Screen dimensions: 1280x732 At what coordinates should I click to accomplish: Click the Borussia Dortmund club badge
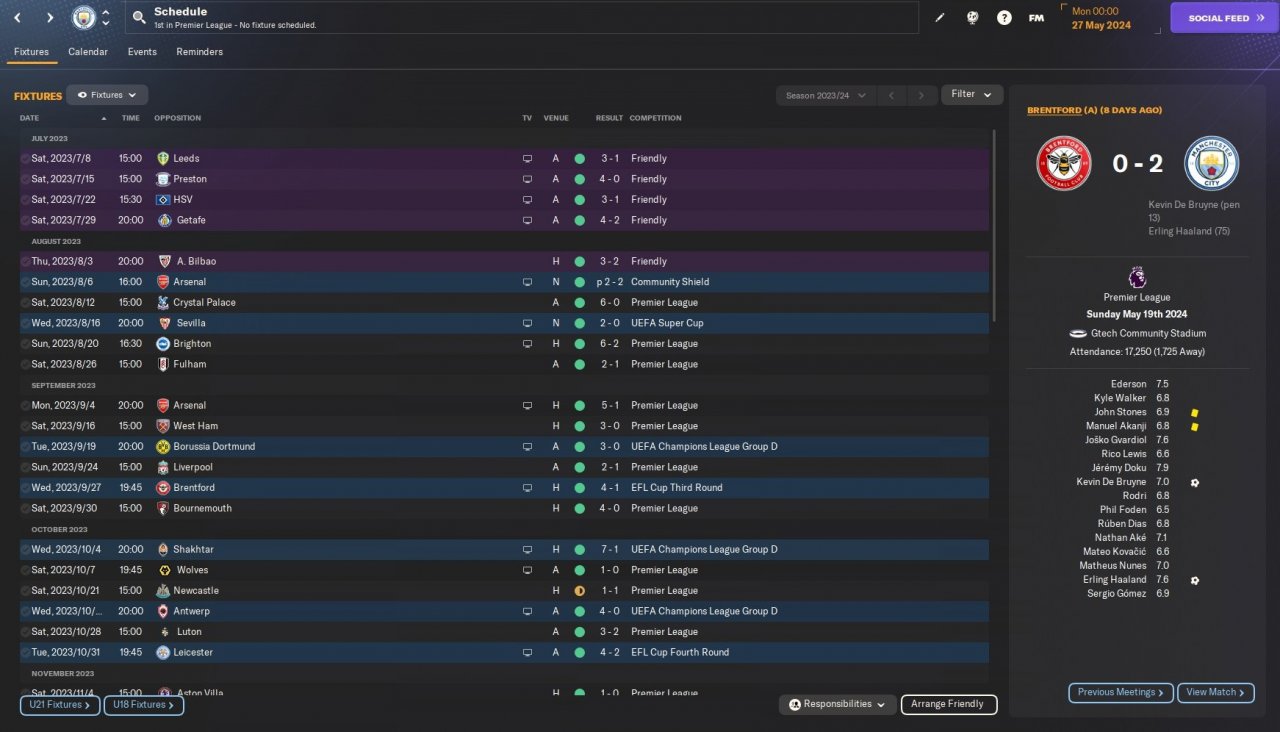click(164, 446)
